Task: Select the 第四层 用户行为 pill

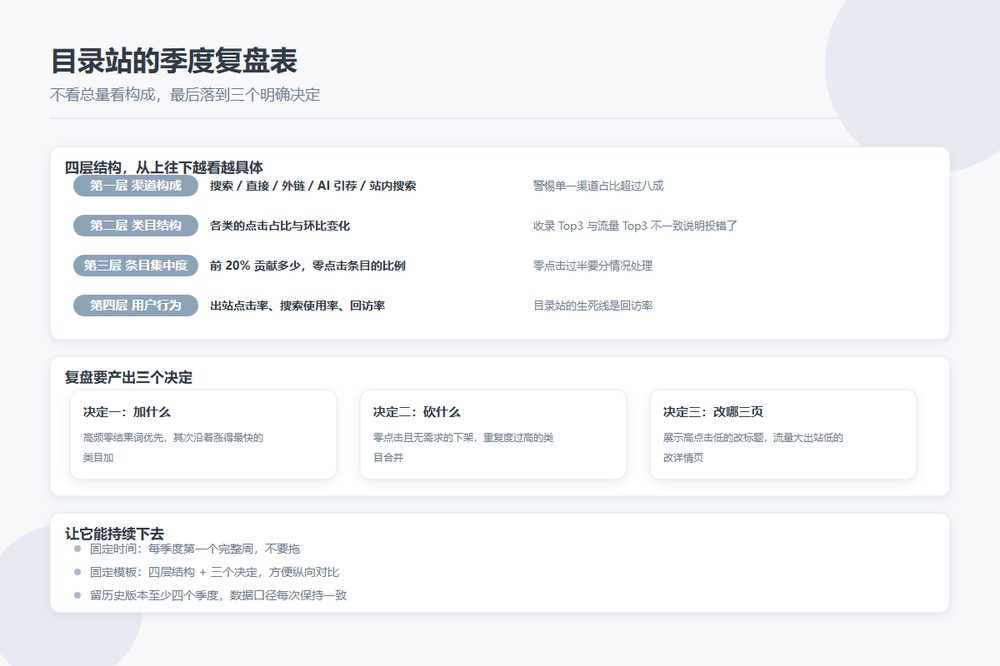Action: click(135, 306)
